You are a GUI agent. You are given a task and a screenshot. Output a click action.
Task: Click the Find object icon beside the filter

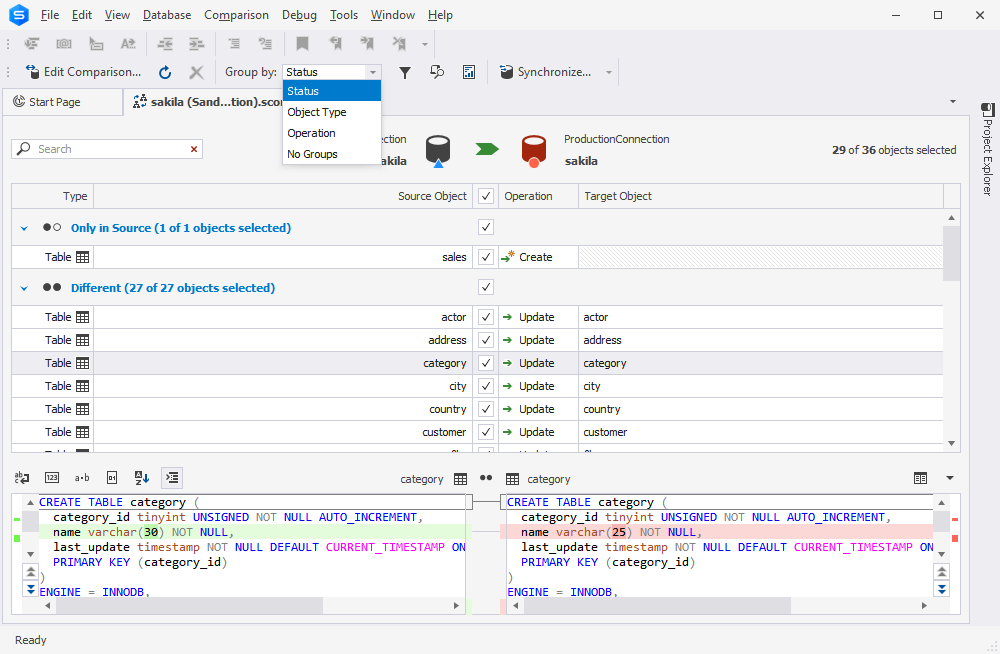click(437, 72)
